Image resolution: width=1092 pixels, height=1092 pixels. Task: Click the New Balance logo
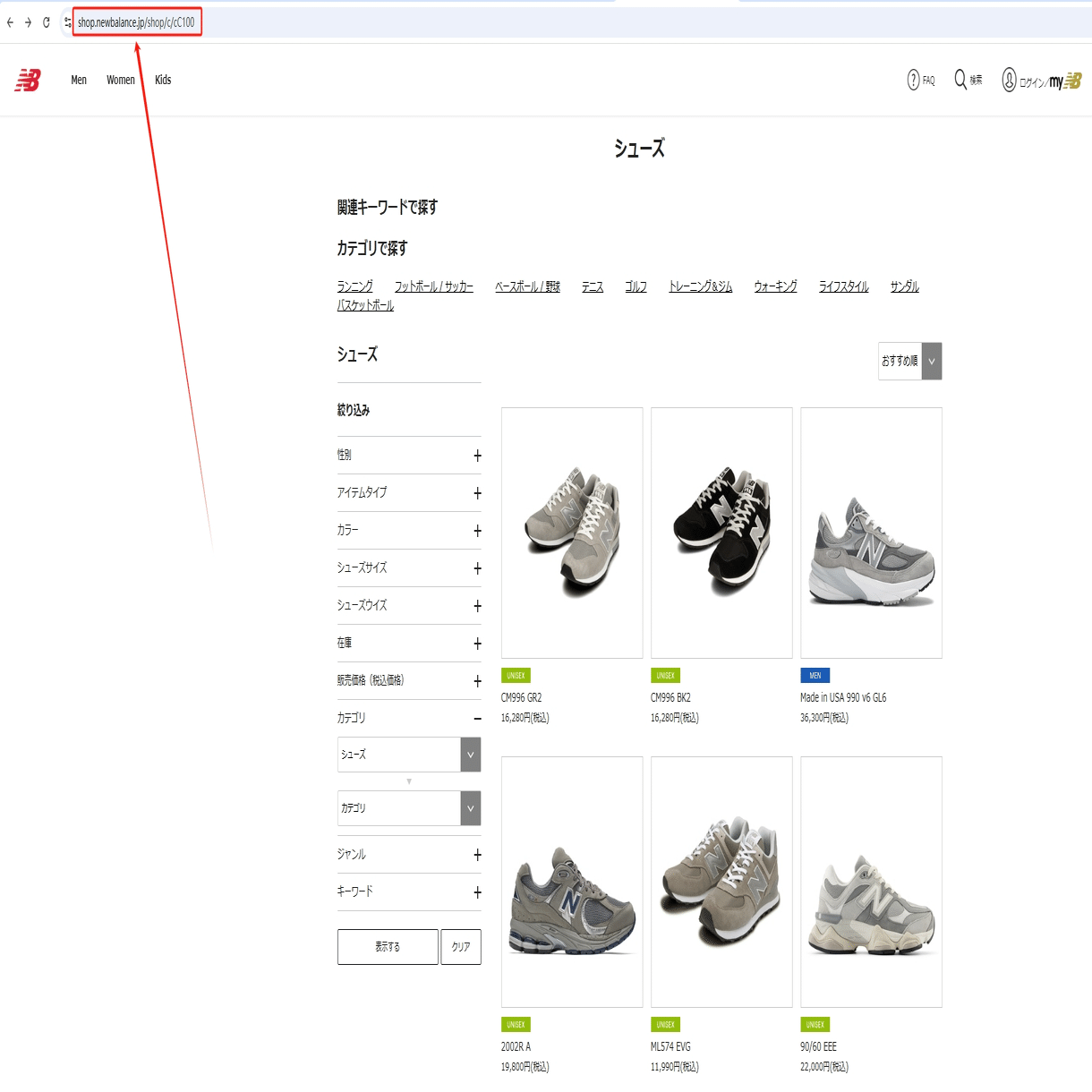pyautogui.click(x=28, y=81)
